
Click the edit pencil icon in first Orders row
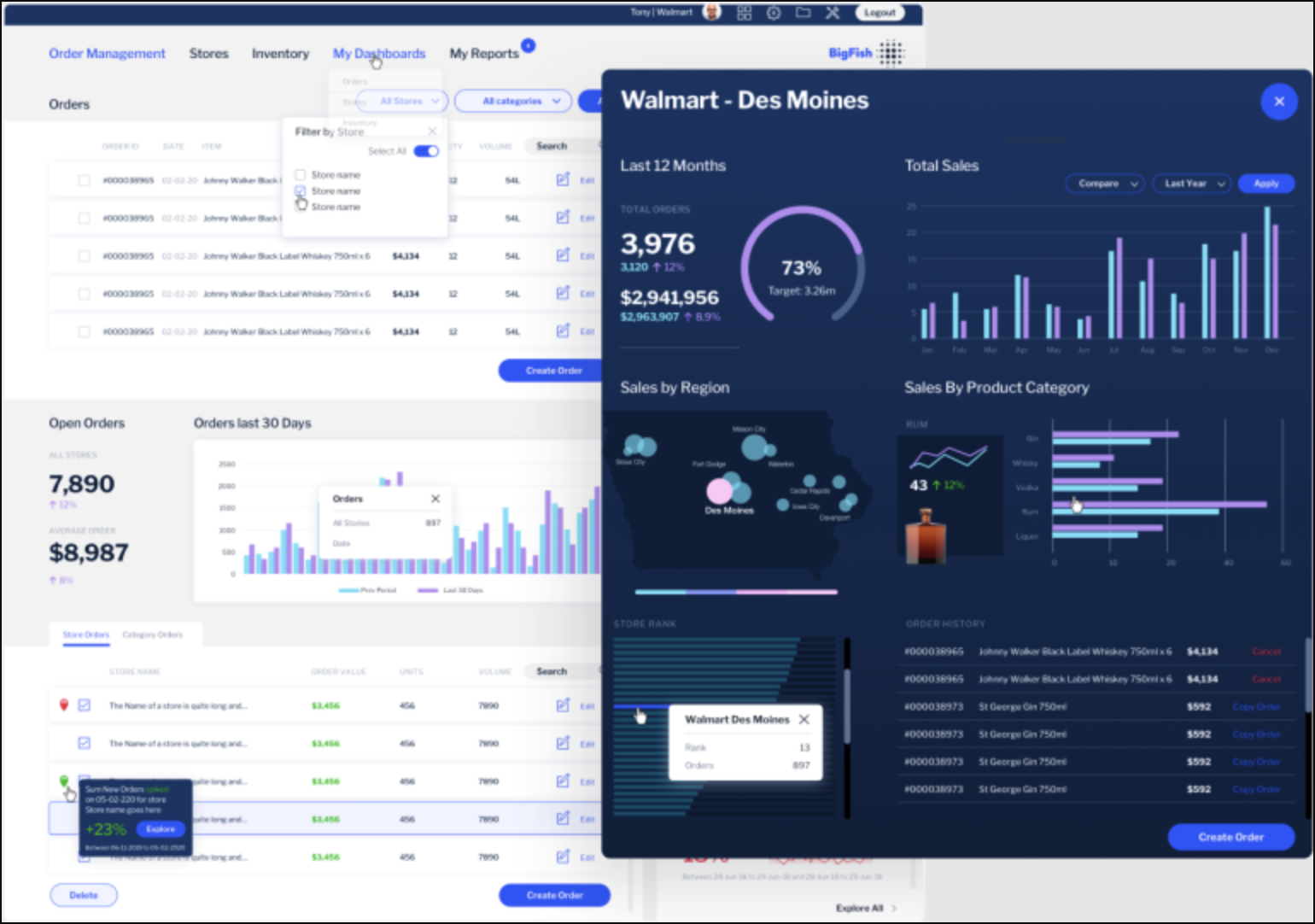tap(563, 179)
